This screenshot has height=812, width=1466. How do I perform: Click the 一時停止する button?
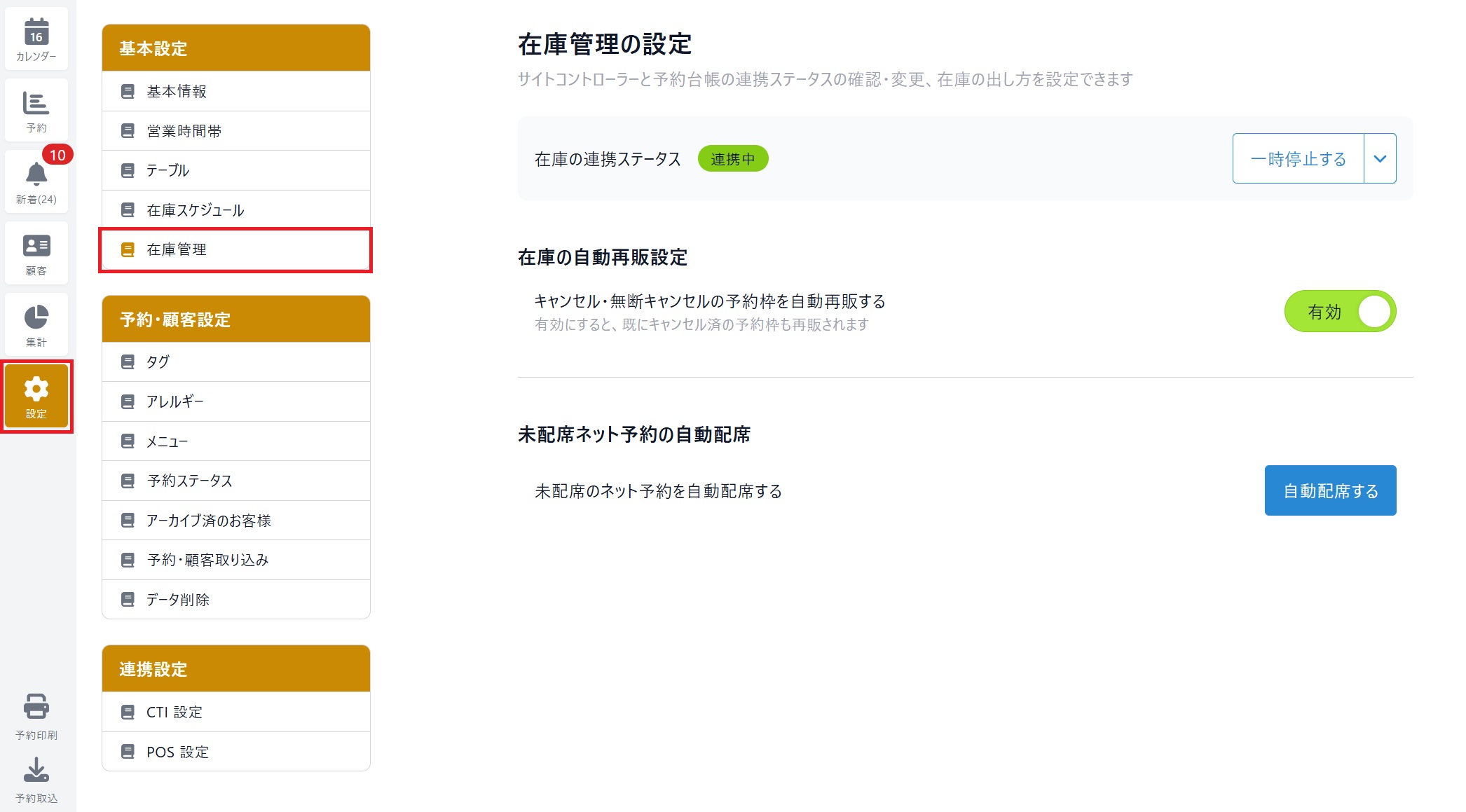(x=1298, y=159)
